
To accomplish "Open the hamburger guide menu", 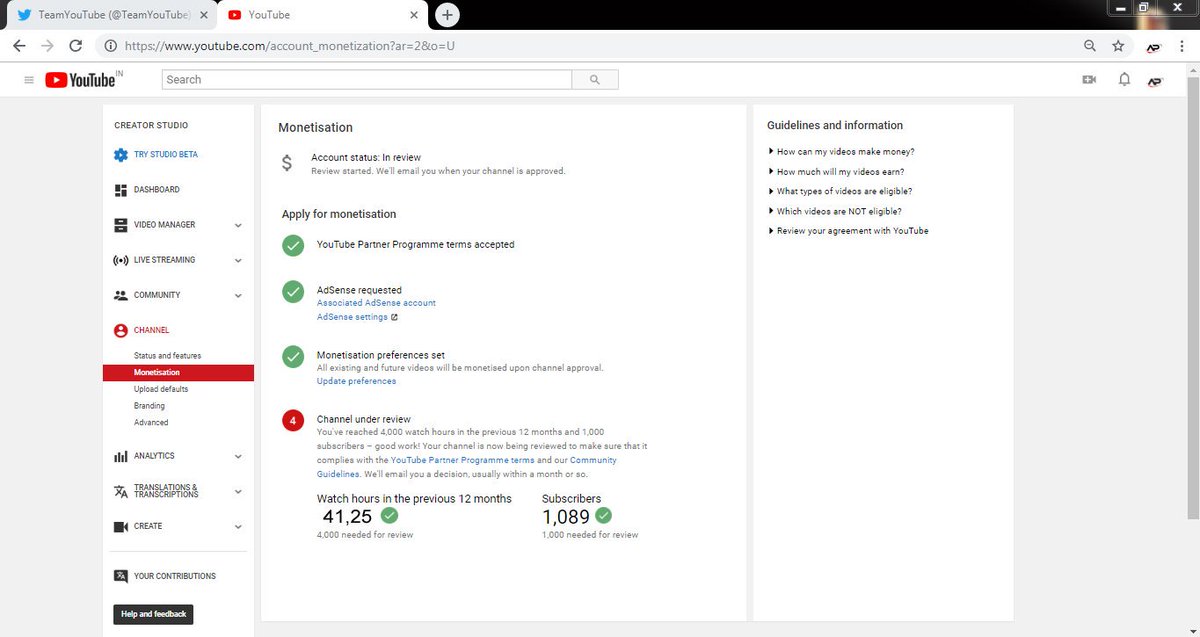I will tap(29, 80).
